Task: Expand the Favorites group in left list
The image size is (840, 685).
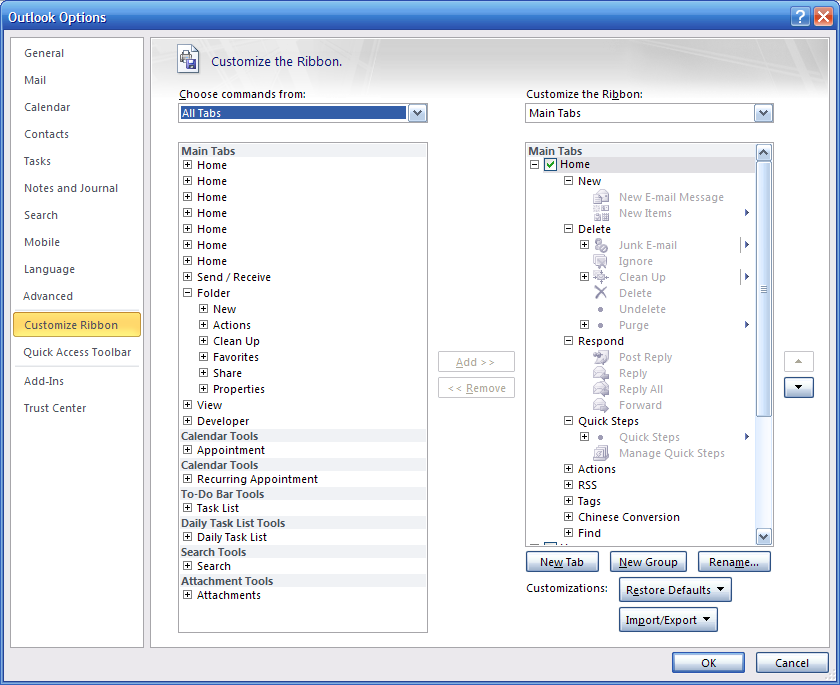Action: click(x=204, y=357)
